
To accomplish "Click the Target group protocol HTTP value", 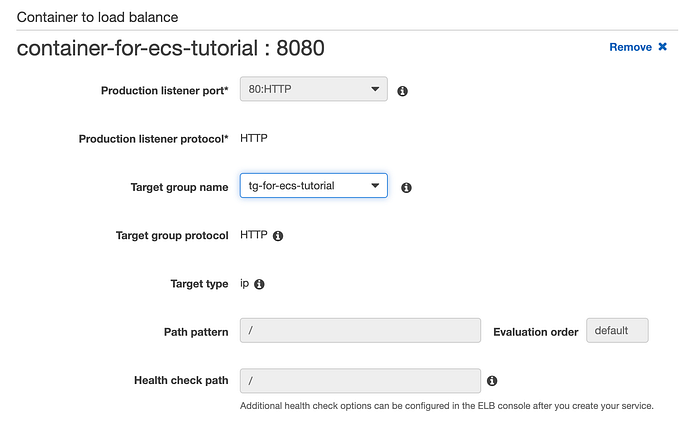I will tap(254, 235).
